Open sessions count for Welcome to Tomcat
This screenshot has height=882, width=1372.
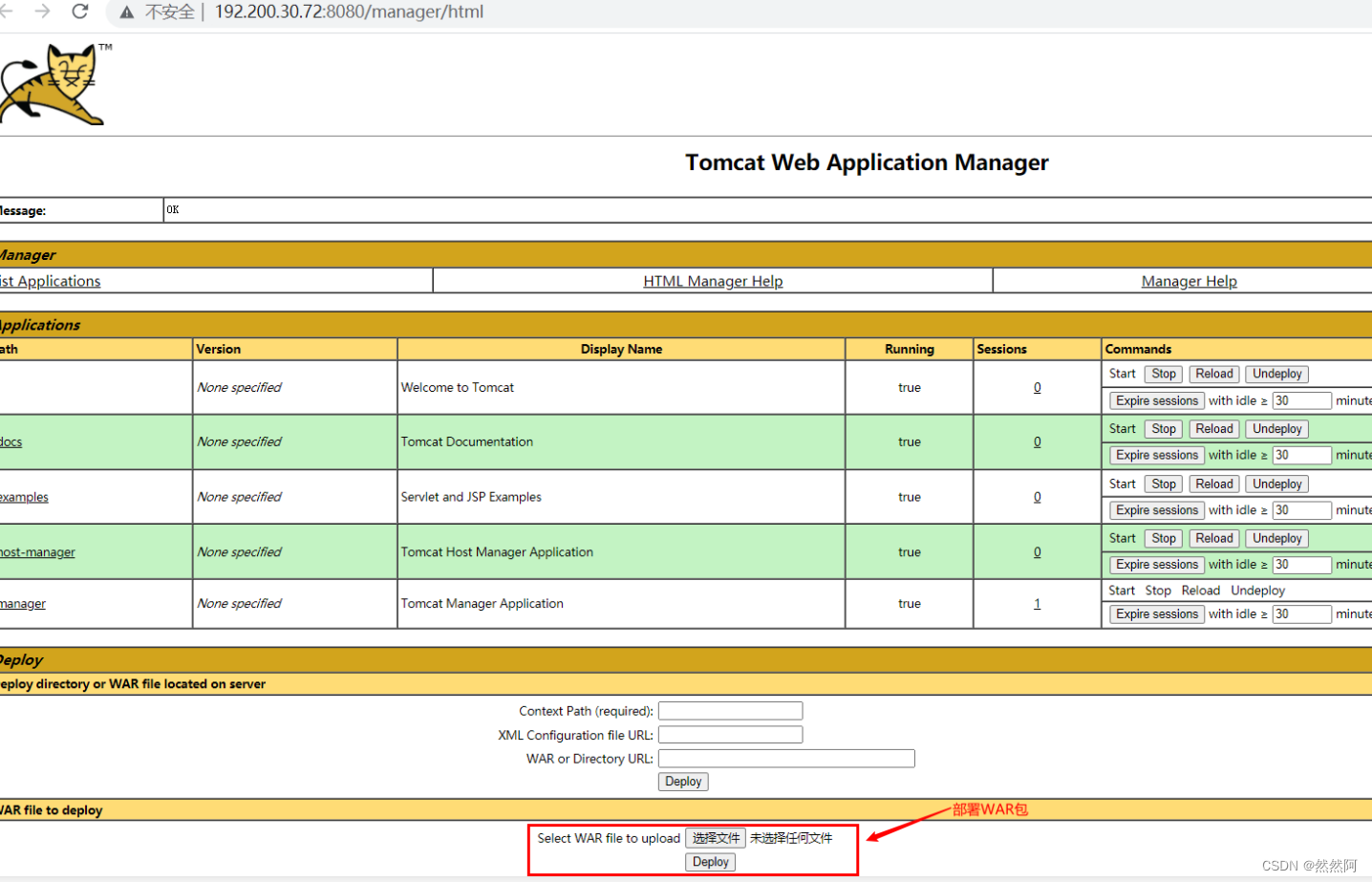[x=1037, y=388]
